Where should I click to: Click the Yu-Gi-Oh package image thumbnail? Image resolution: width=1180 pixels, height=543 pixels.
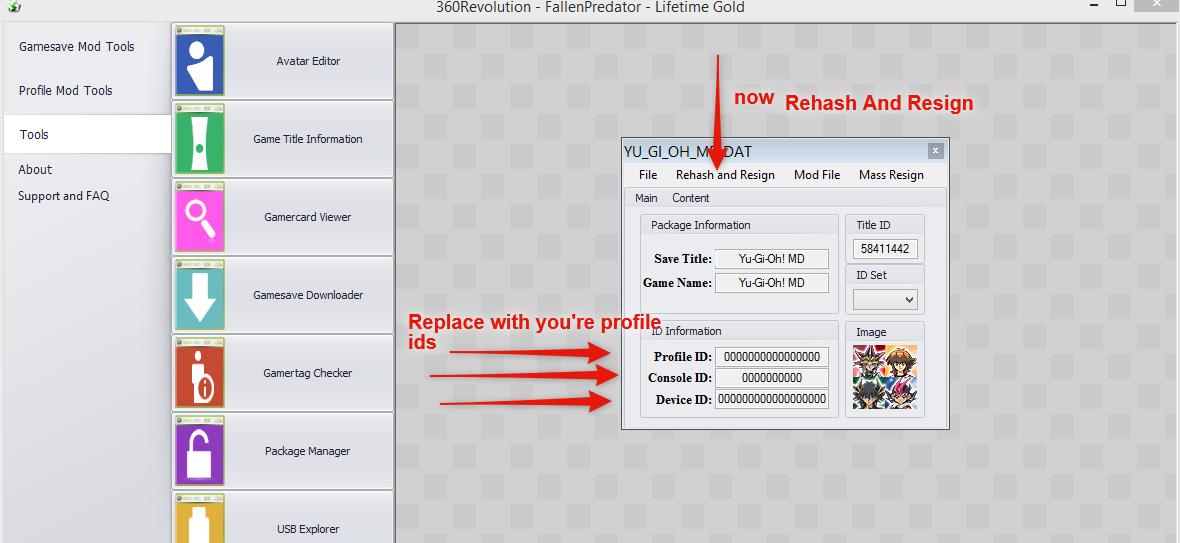point(885,377)
